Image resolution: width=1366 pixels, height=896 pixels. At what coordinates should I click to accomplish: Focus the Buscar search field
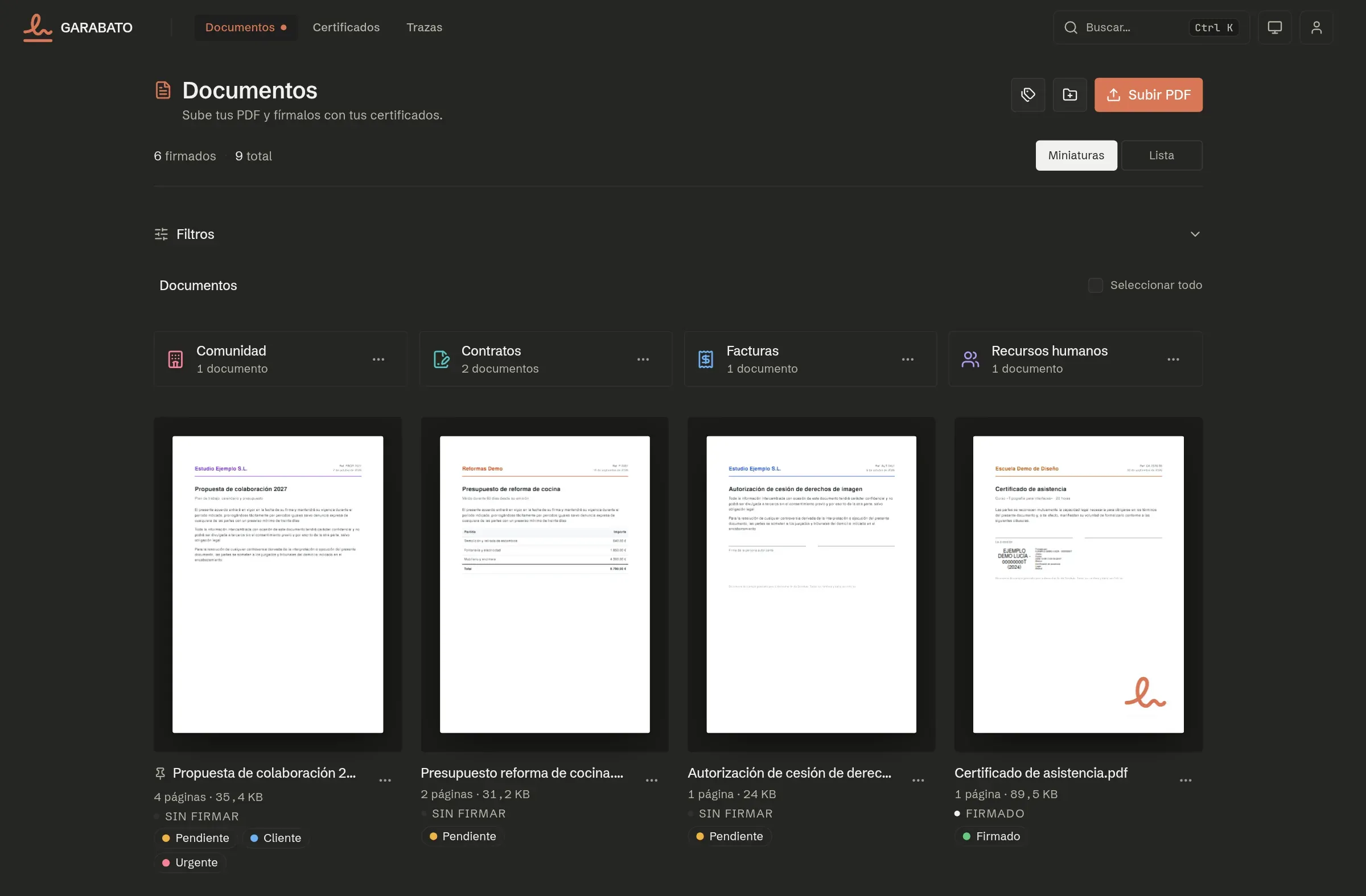(1151, 27)
